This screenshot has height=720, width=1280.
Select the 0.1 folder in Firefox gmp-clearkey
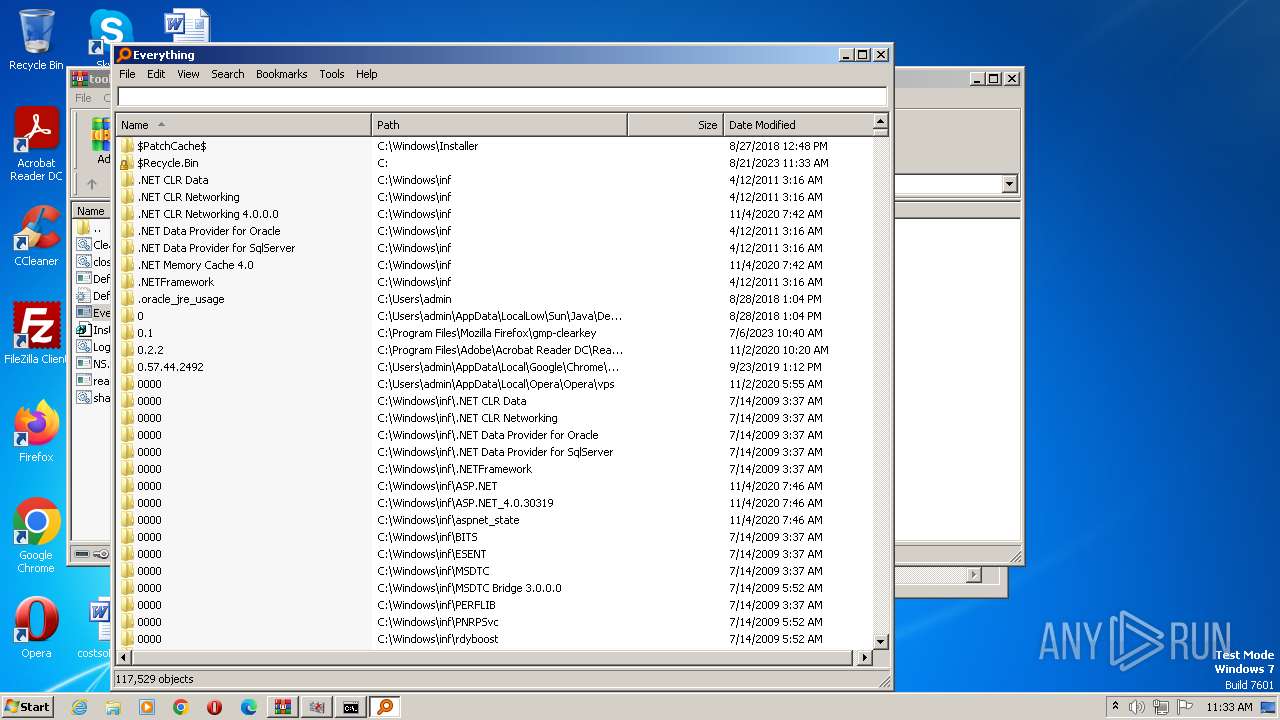click(494, 333)
